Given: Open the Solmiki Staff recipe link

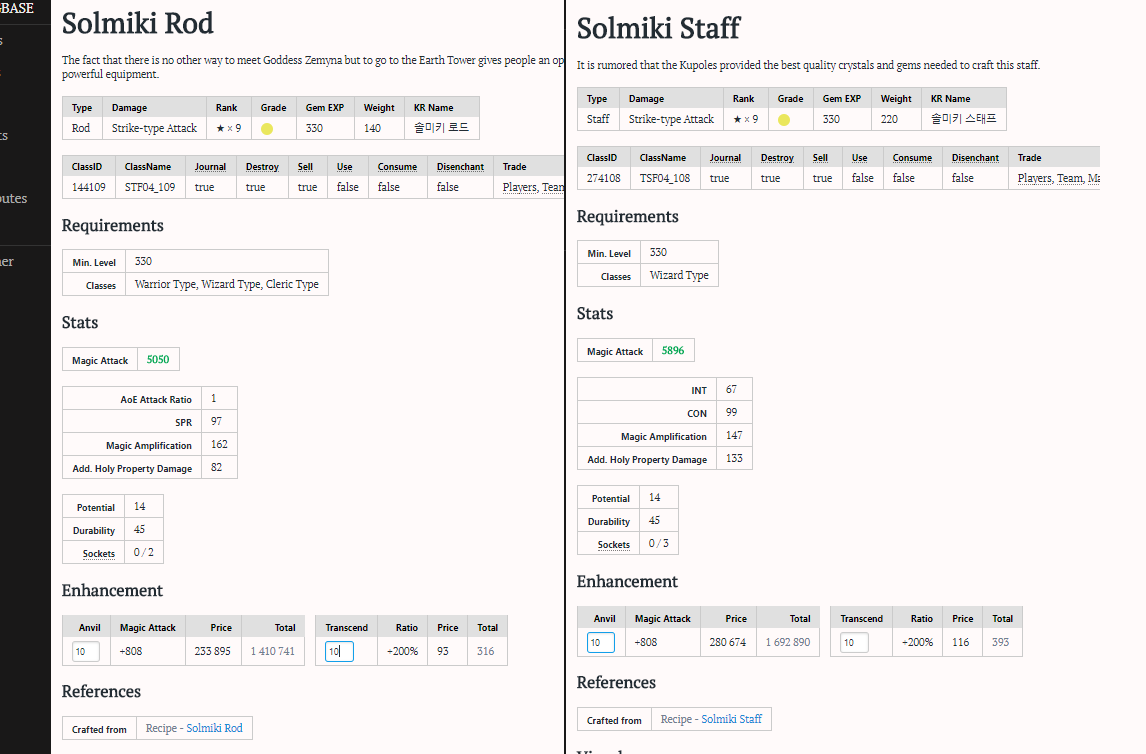Looking at the screenshot, I should click(x=731, y=719).
